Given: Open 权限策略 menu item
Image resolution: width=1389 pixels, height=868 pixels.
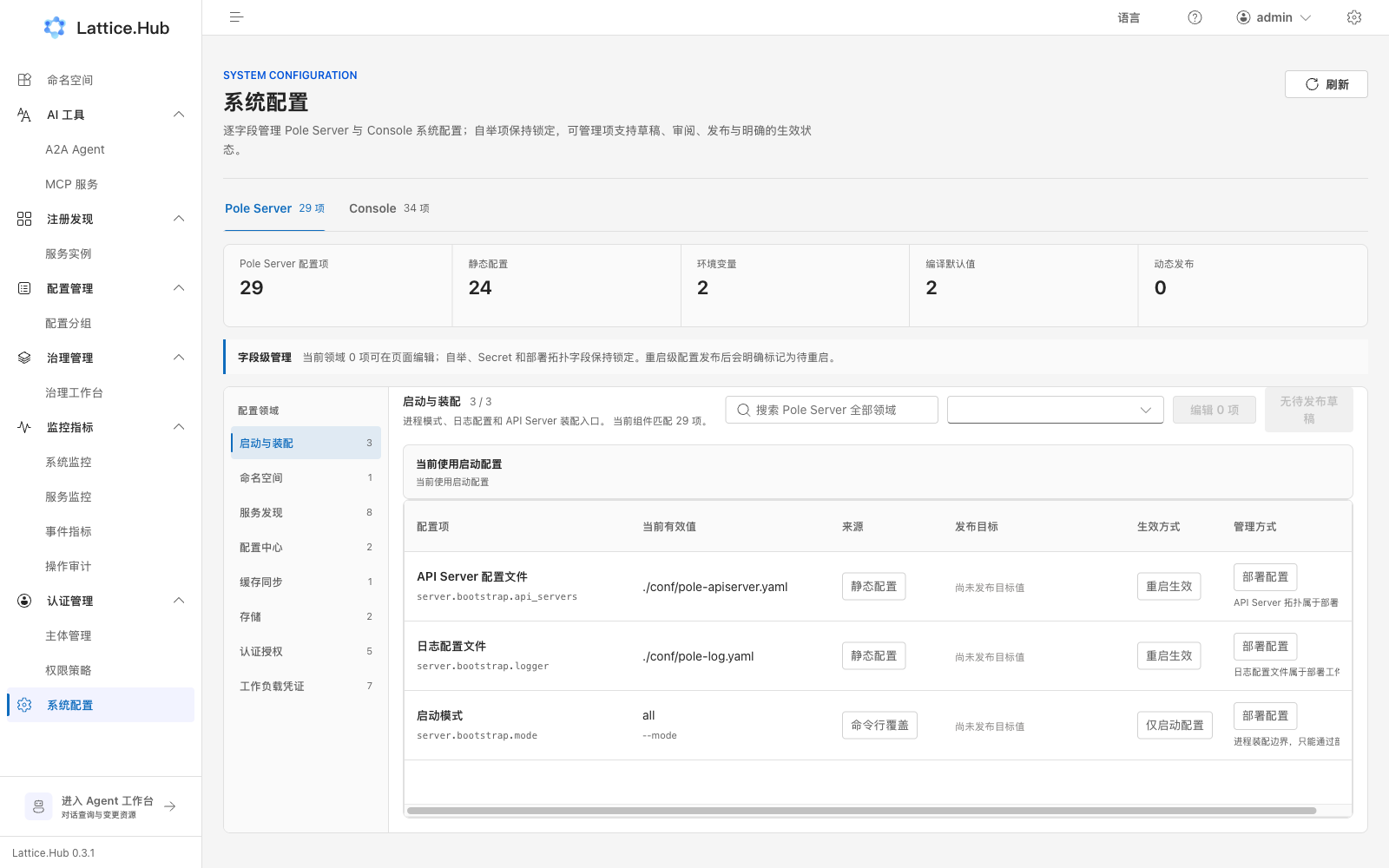Looking at the screenshot, I should (x=101, y=670).
